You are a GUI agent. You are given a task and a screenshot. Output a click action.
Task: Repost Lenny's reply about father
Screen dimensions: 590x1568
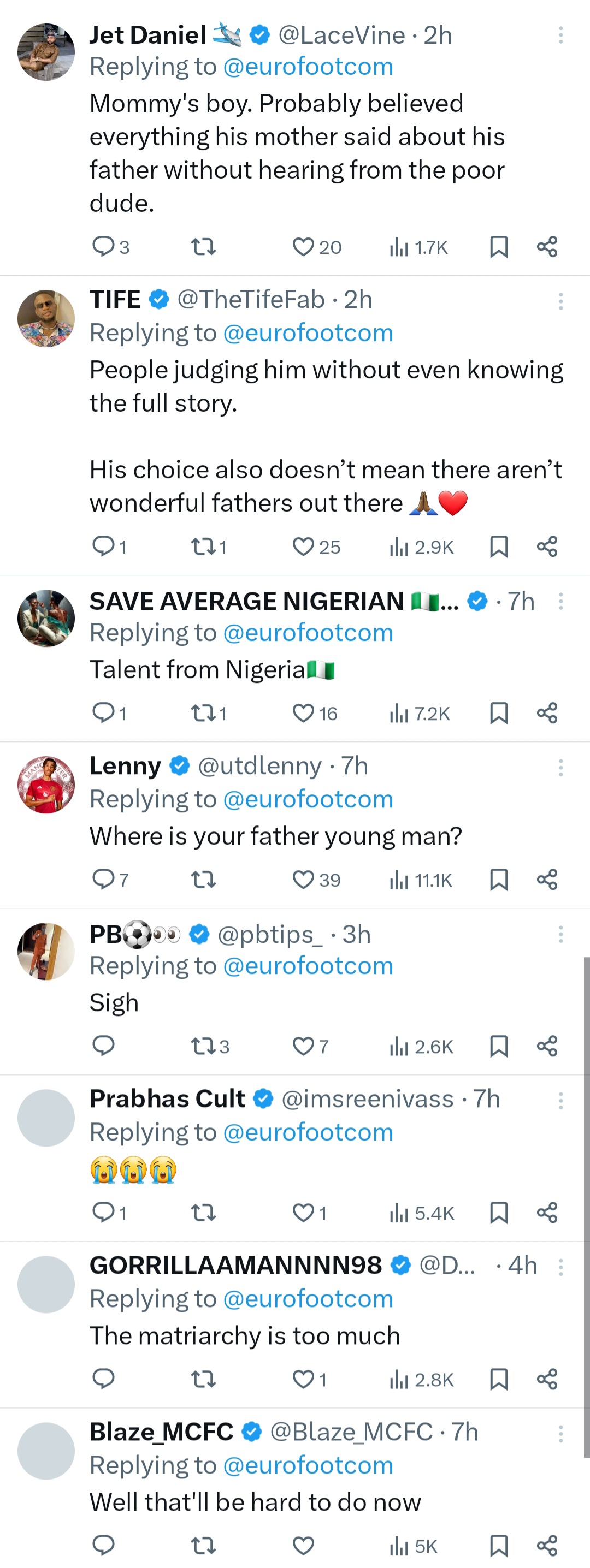click(x=203, y=880)
